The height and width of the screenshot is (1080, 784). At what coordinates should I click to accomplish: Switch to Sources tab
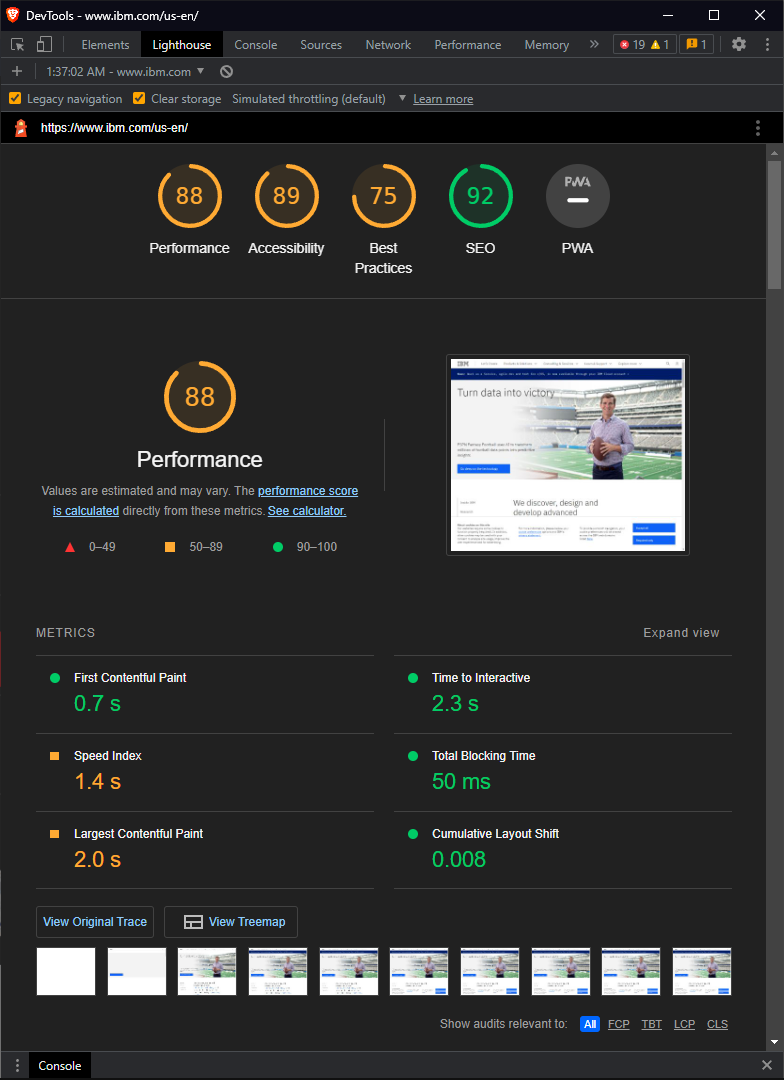(x=321, y=45)
